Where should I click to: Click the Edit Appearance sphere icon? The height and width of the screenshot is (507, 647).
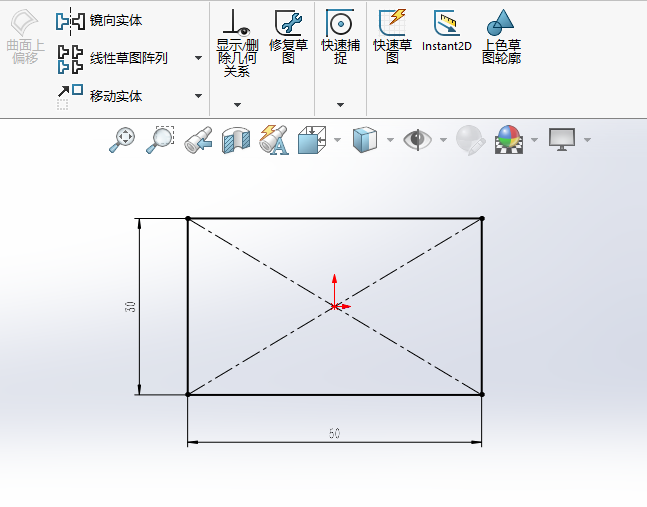(x=470, y=140)
